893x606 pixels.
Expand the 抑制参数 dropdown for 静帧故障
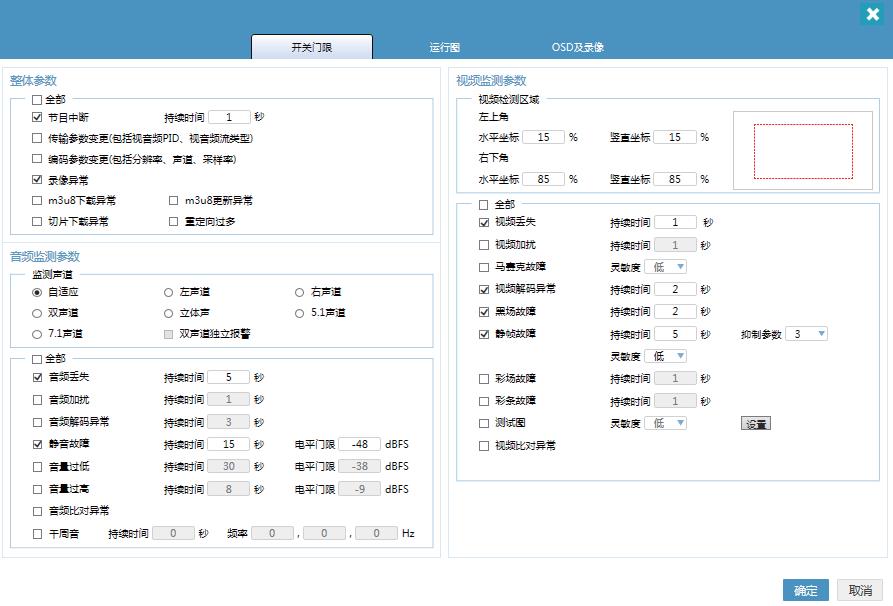click(807, 334)
